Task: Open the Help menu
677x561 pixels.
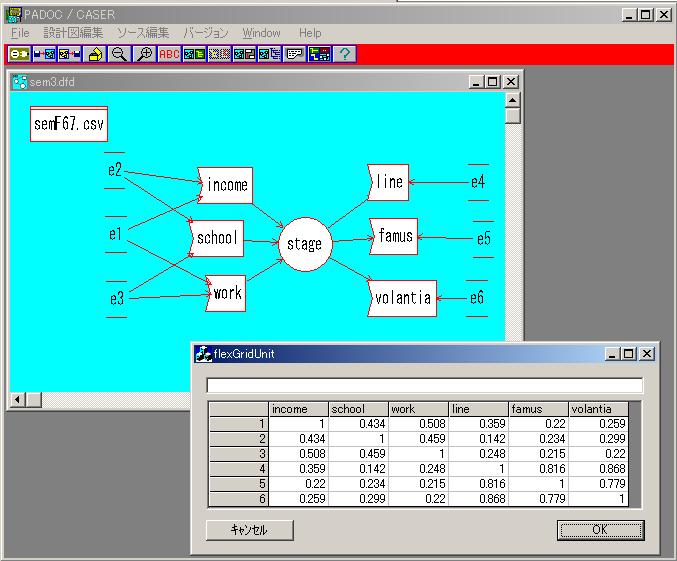Action: tap(310, 33)
